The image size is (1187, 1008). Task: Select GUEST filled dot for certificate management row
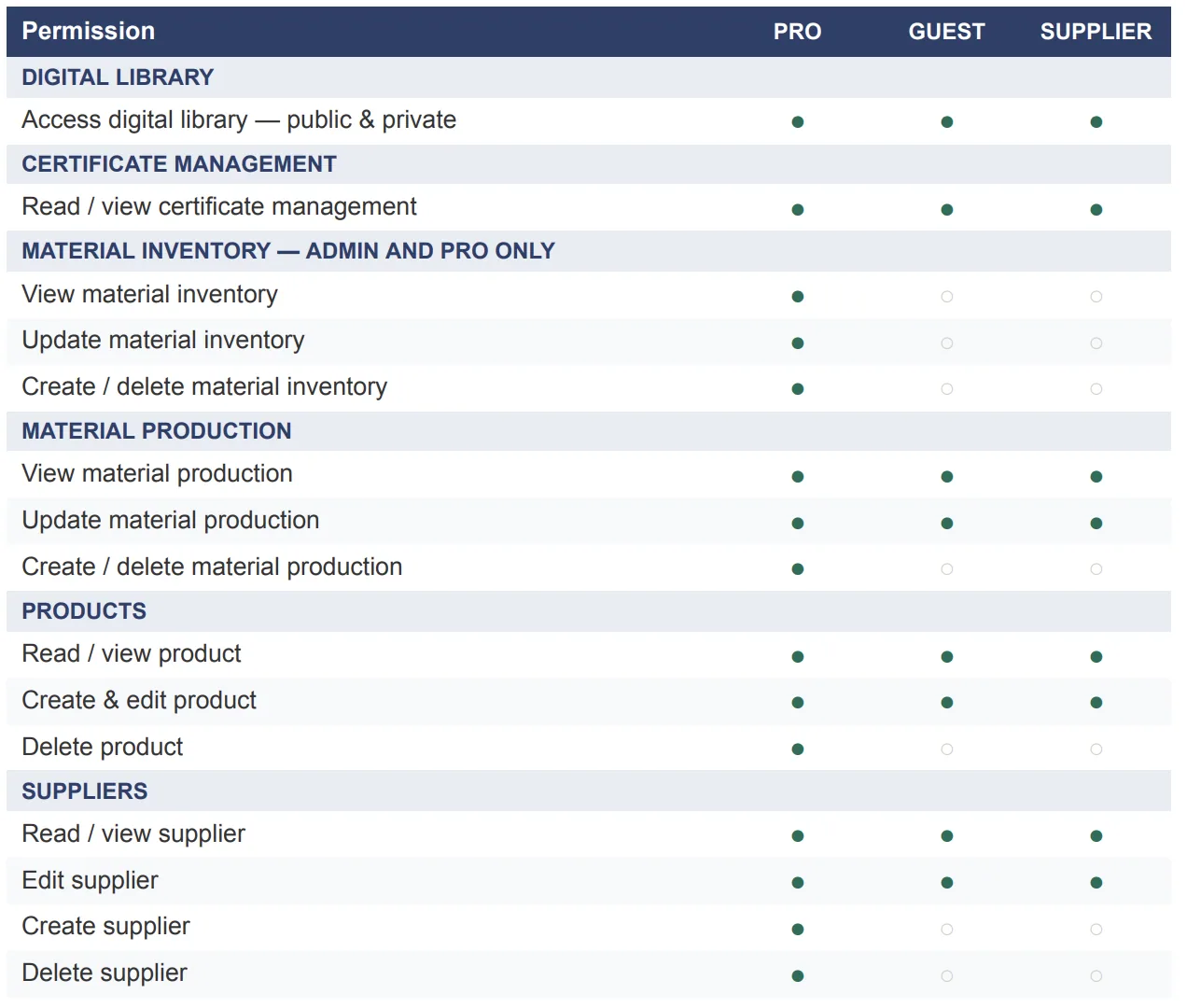947,210
